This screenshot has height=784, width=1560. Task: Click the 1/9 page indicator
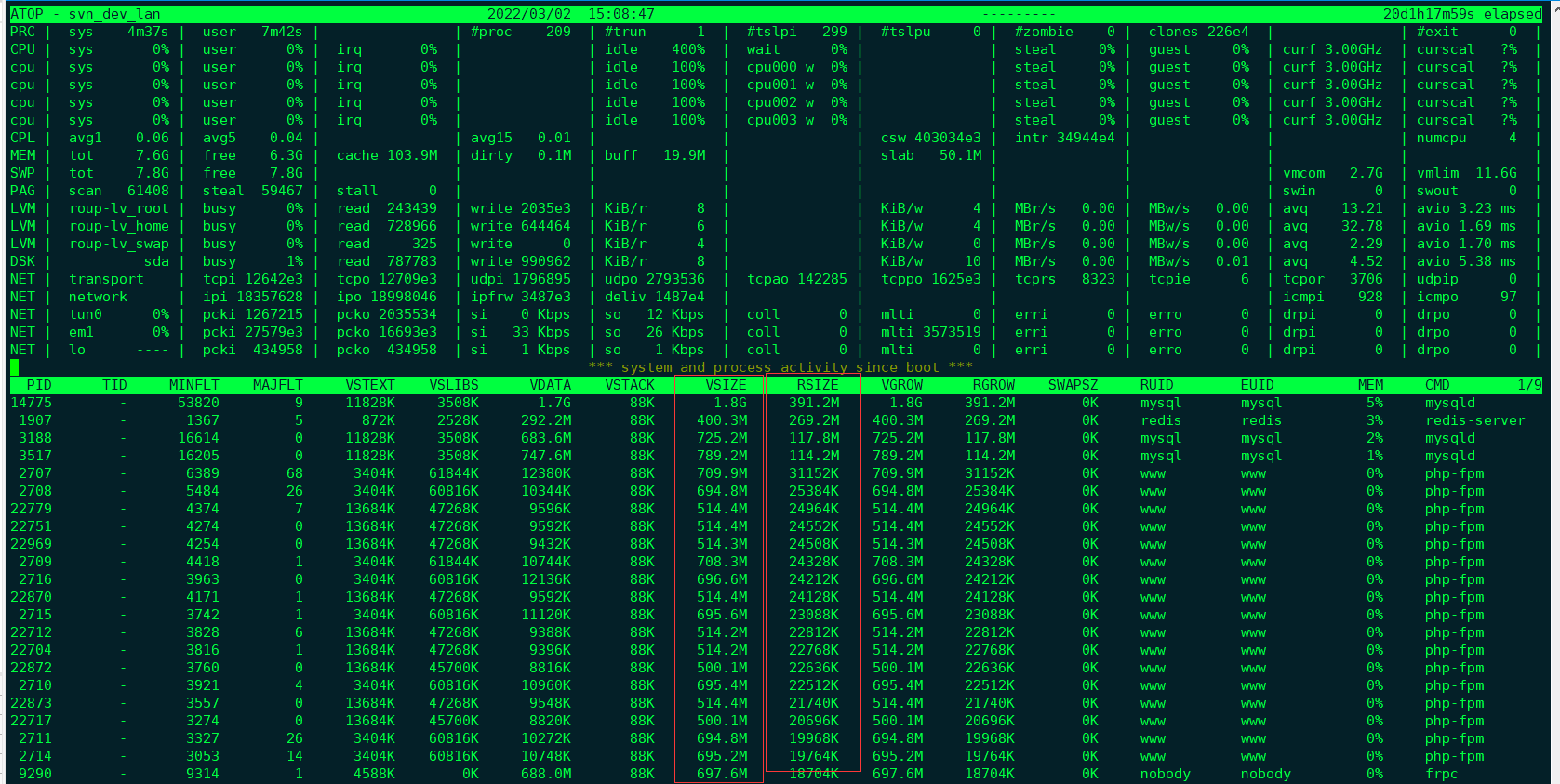coord(1530,385)
